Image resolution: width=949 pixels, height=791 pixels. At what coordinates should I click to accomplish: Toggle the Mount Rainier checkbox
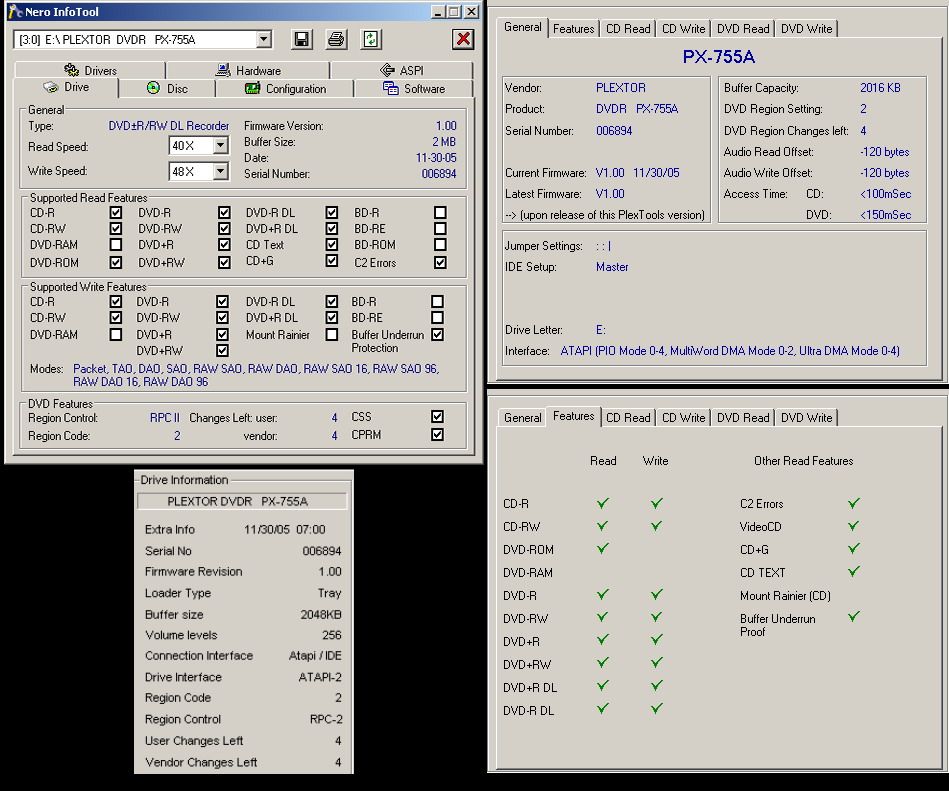click(x=332, y=335)
